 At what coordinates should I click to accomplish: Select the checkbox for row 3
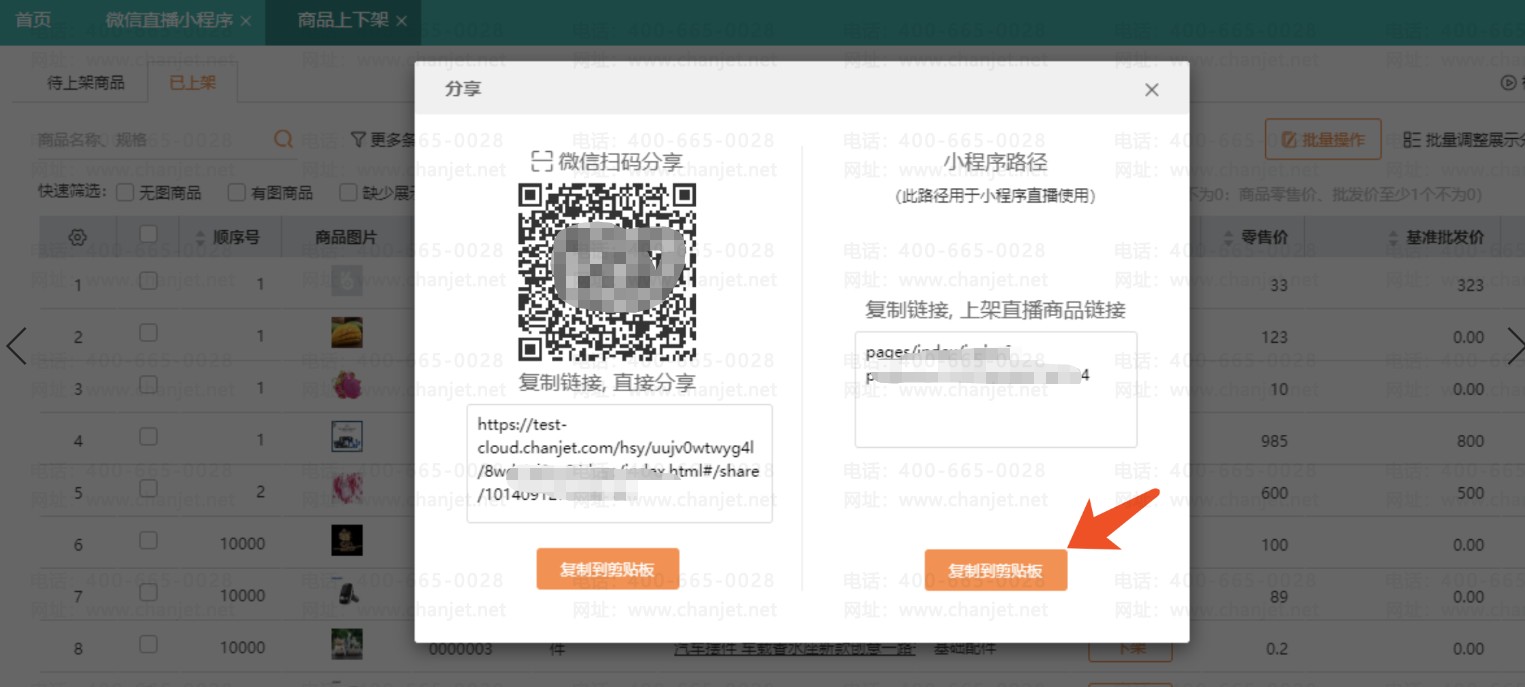click(148, 384)
